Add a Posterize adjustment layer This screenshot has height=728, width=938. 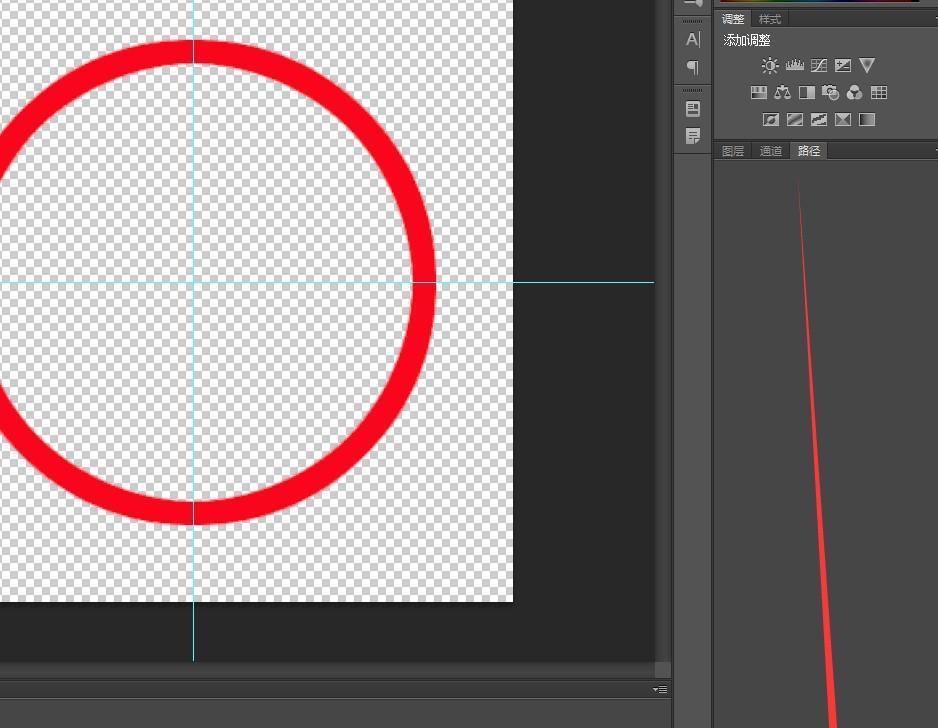tap(794, 120)
